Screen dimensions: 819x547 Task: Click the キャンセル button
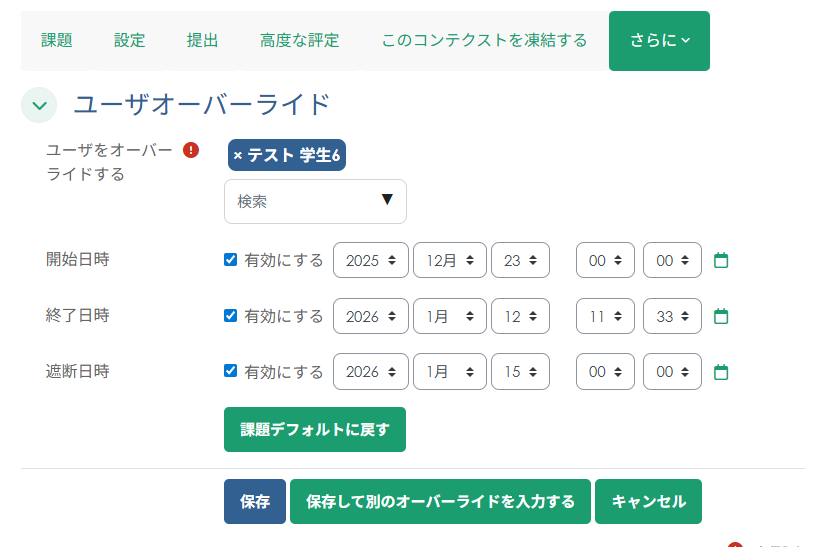point(648,502)
